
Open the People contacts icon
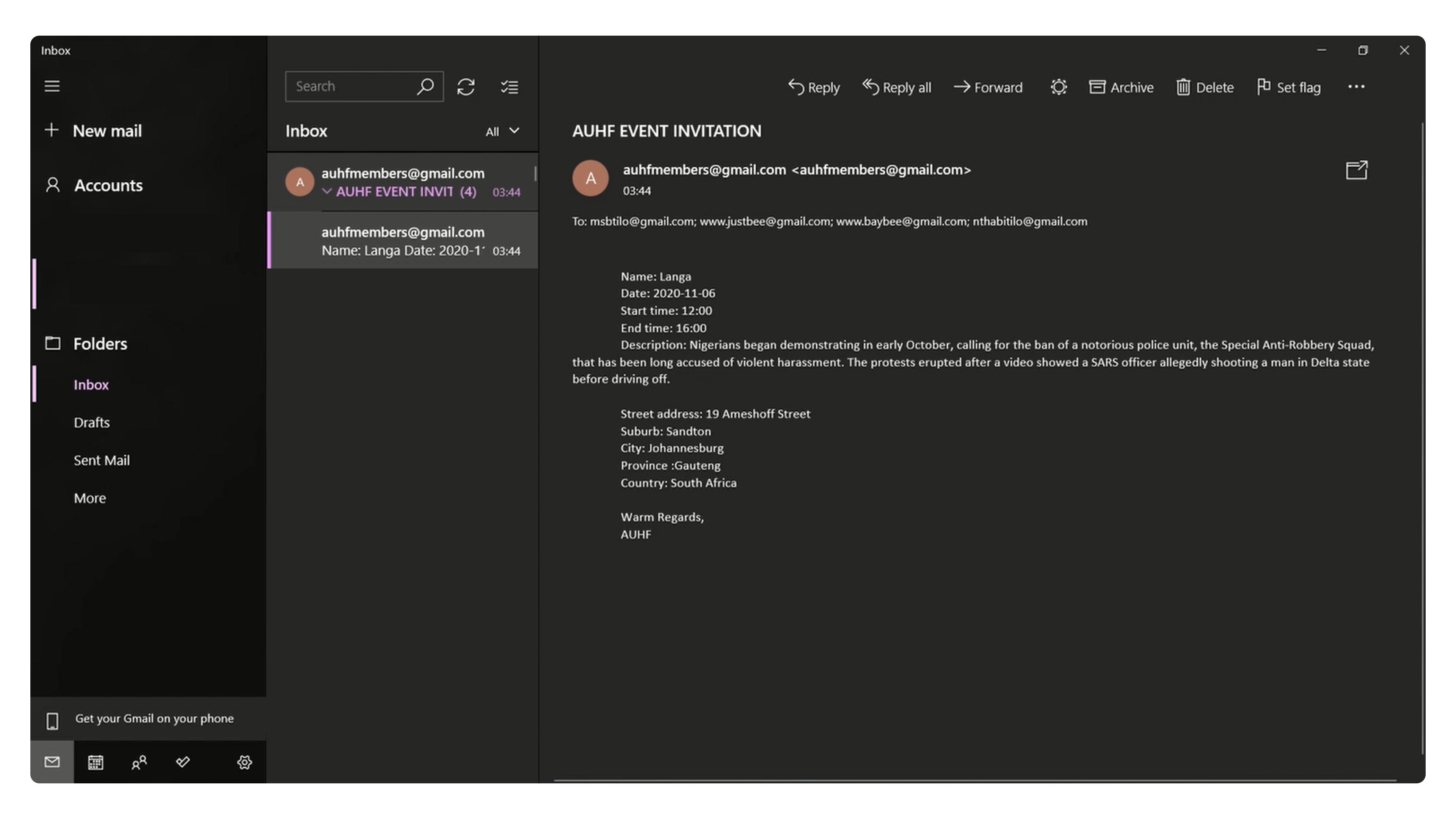coord(139,762)
